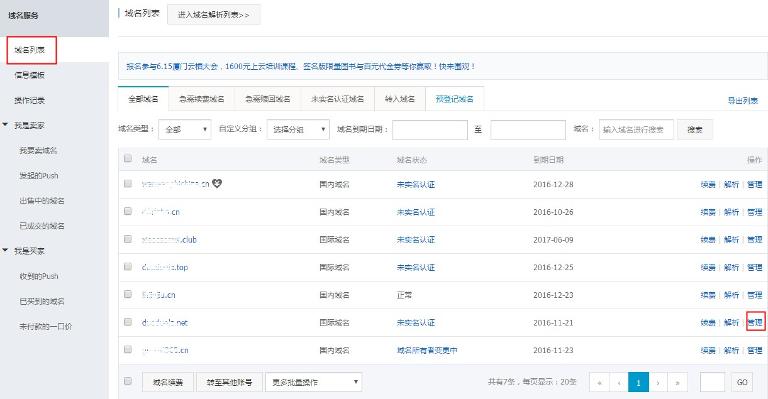This screenshot has width=768, height=399.
Task: Switch to the 急需赎回域名 tab
Action: [x=267, y=99]
